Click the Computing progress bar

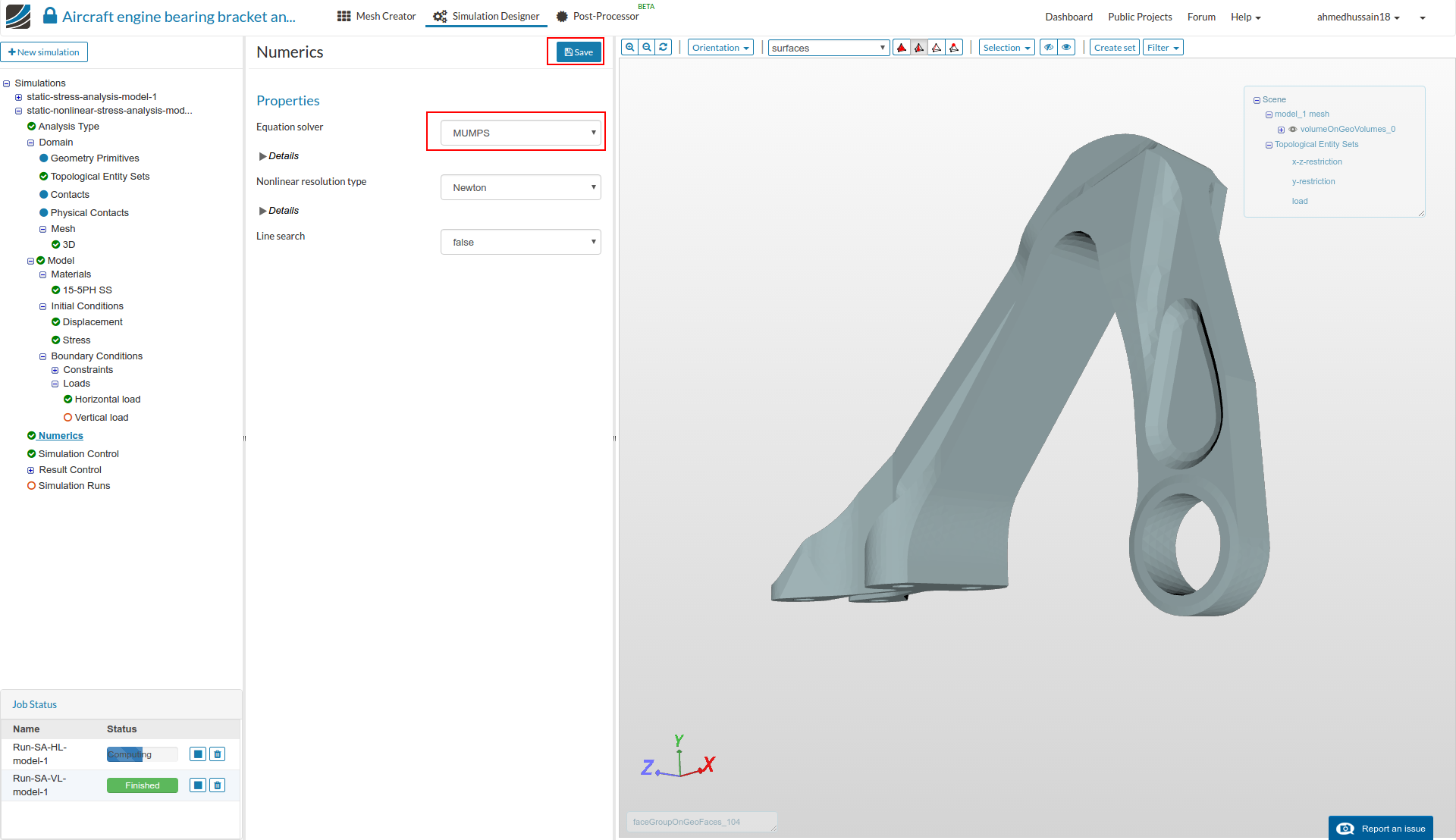[142, 754]
